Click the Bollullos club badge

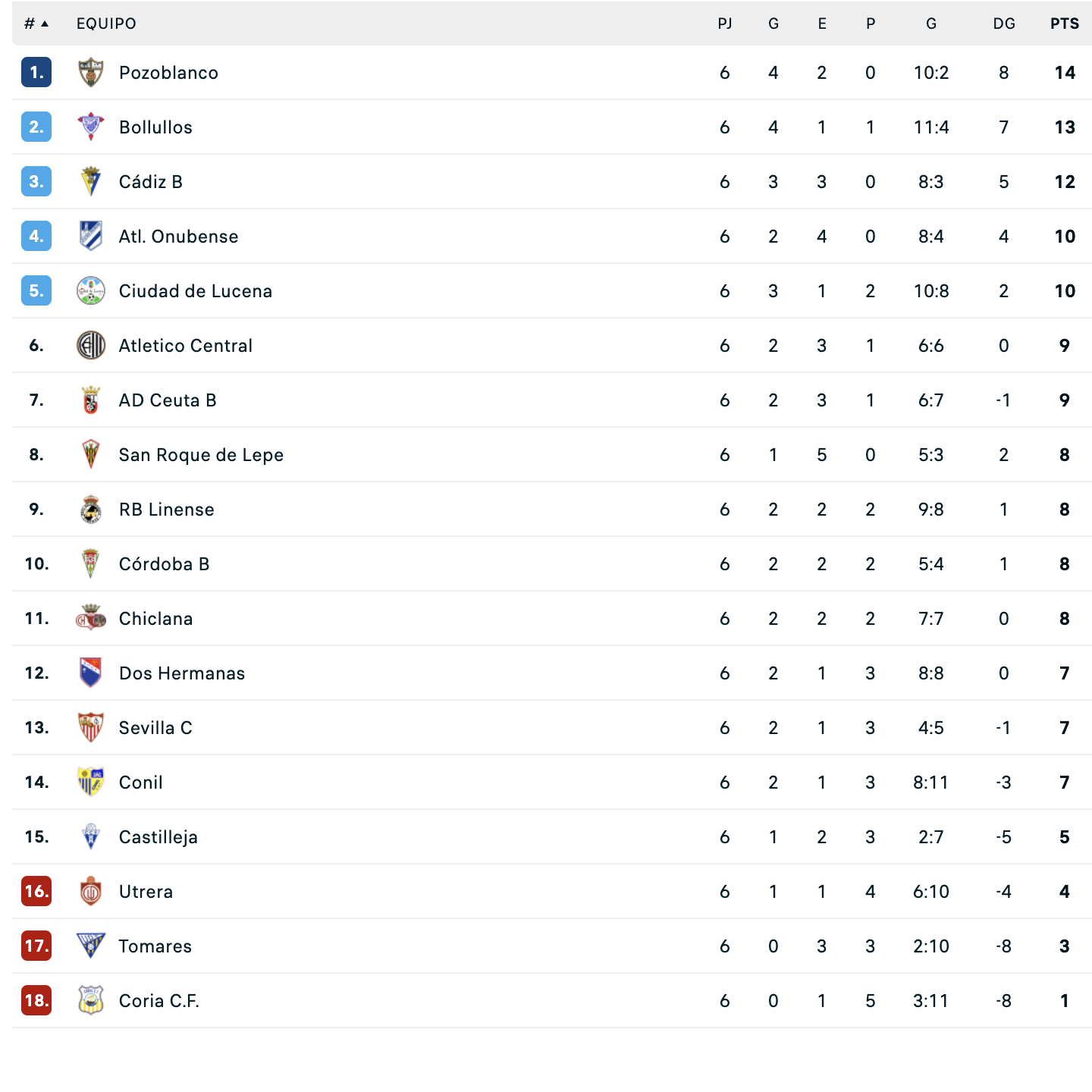click(90, 127)
